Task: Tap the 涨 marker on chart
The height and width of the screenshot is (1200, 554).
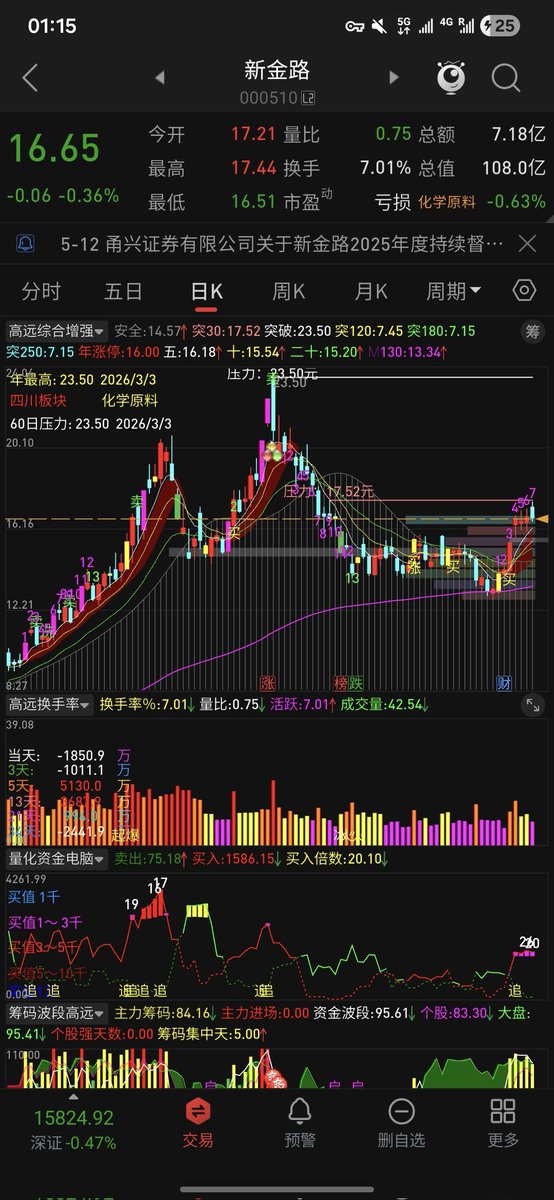Action: [x=267, y=683]
